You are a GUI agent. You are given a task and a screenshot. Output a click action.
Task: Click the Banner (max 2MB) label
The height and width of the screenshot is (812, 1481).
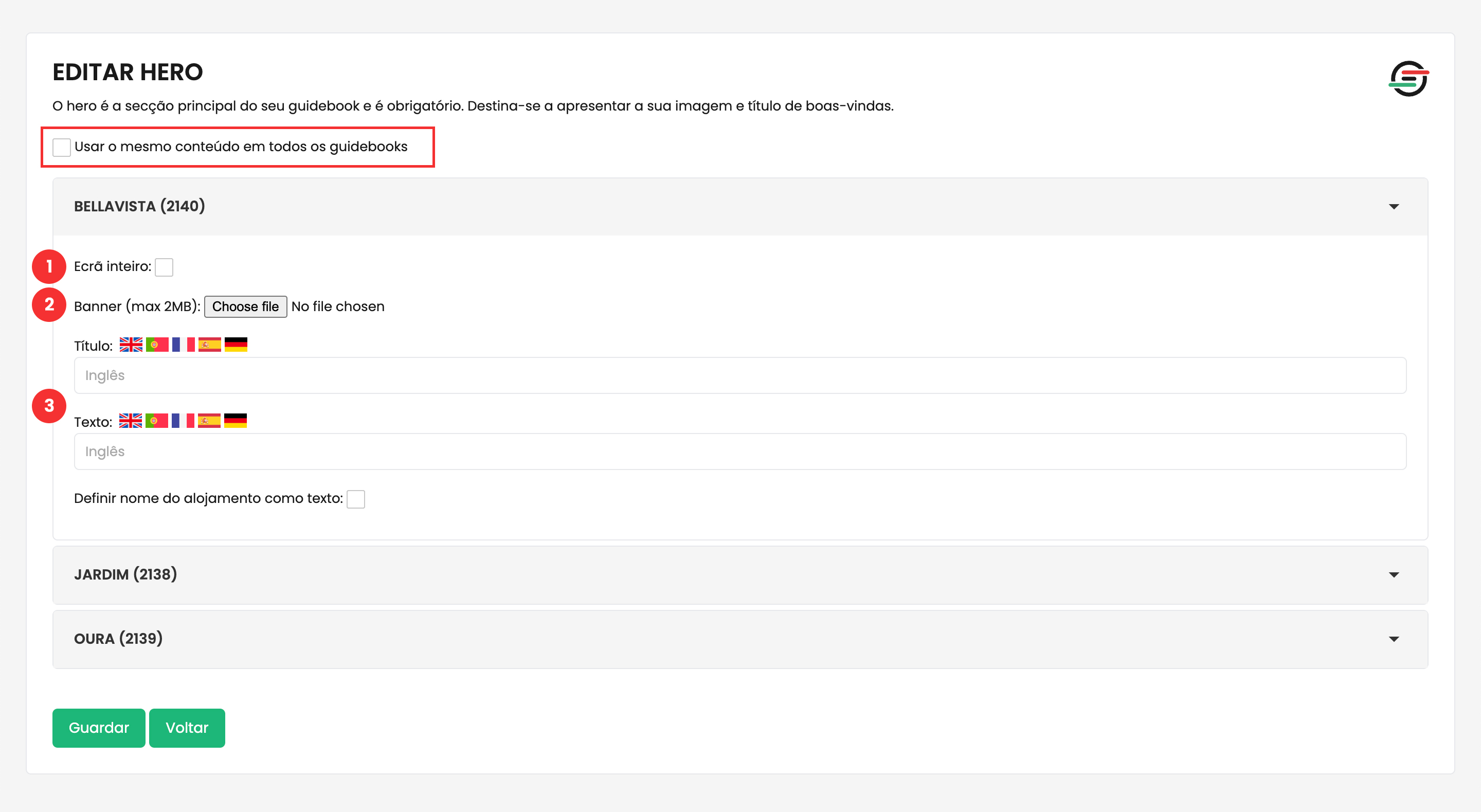[137, 306]
